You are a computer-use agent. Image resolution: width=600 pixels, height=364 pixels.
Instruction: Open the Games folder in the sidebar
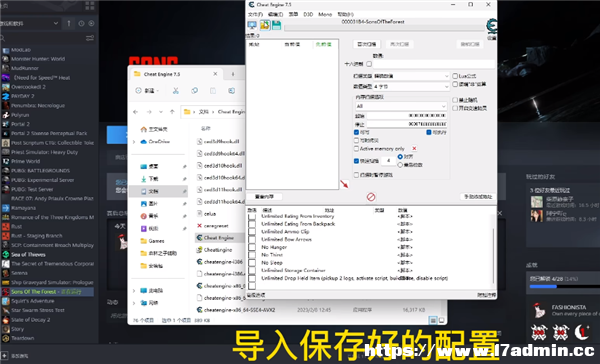[156, 241]
